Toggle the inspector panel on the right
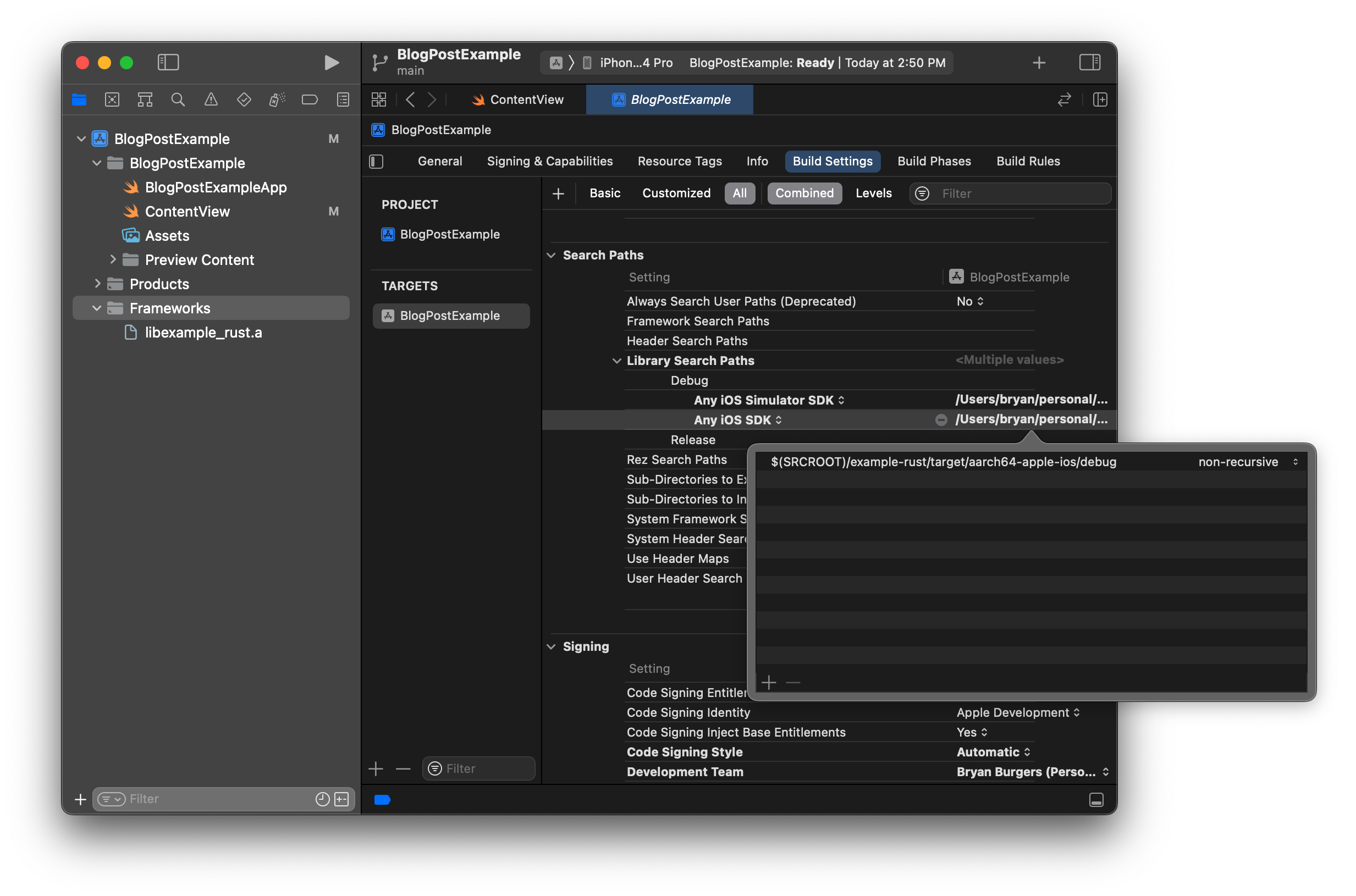Viewport: 1356px width, 896px height. 1089,62
